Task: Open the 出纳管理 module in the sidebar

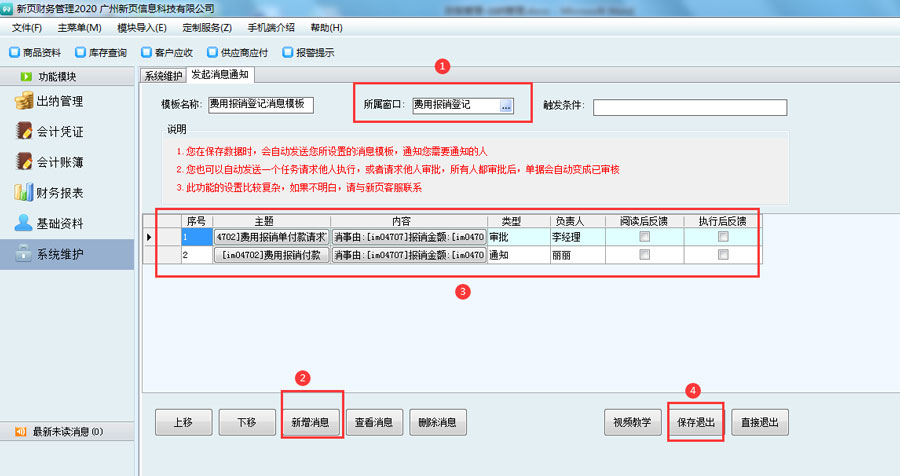Action: pos(58,101)
